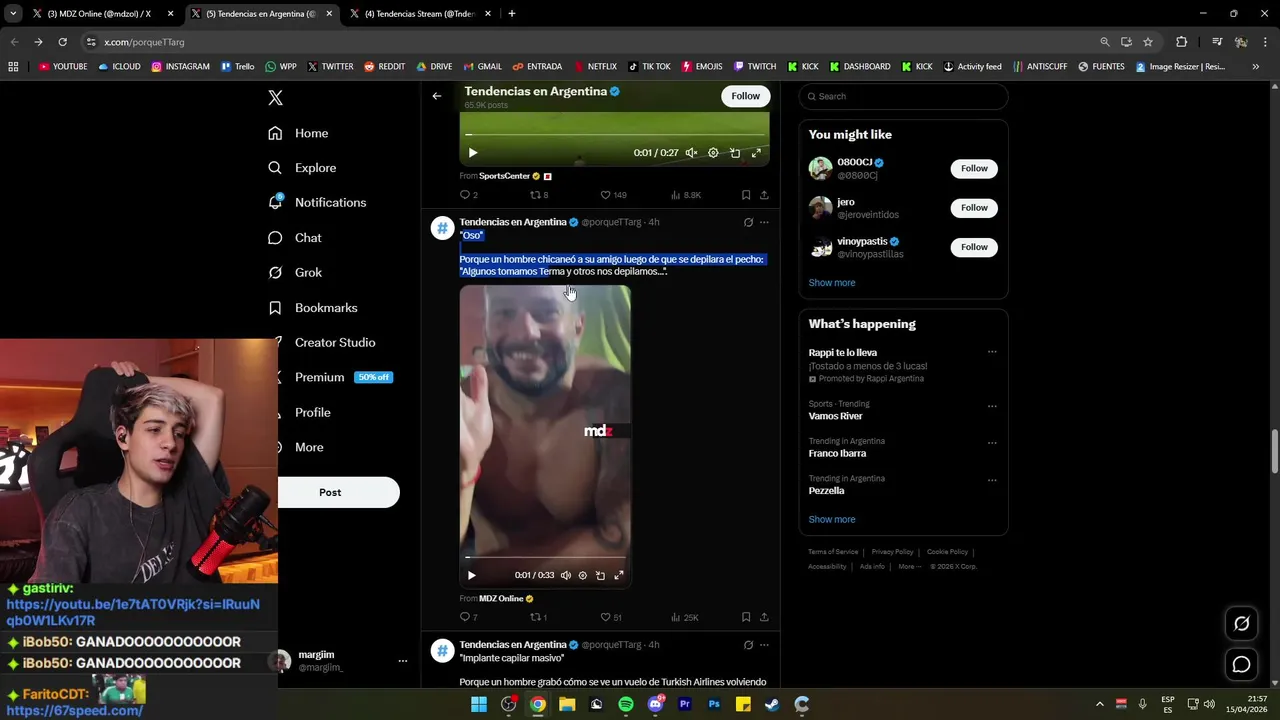Open Windows Start menu
The image size is (1280, 720).
tap(479, 704)
